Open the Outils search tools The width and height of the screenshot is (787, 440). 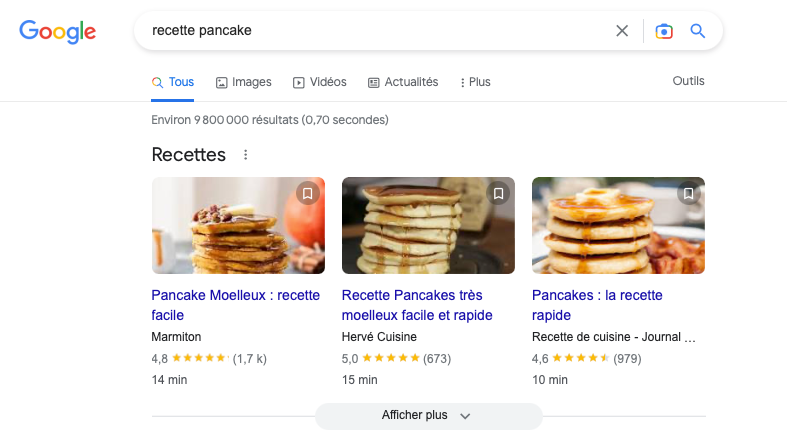[688, 81]
